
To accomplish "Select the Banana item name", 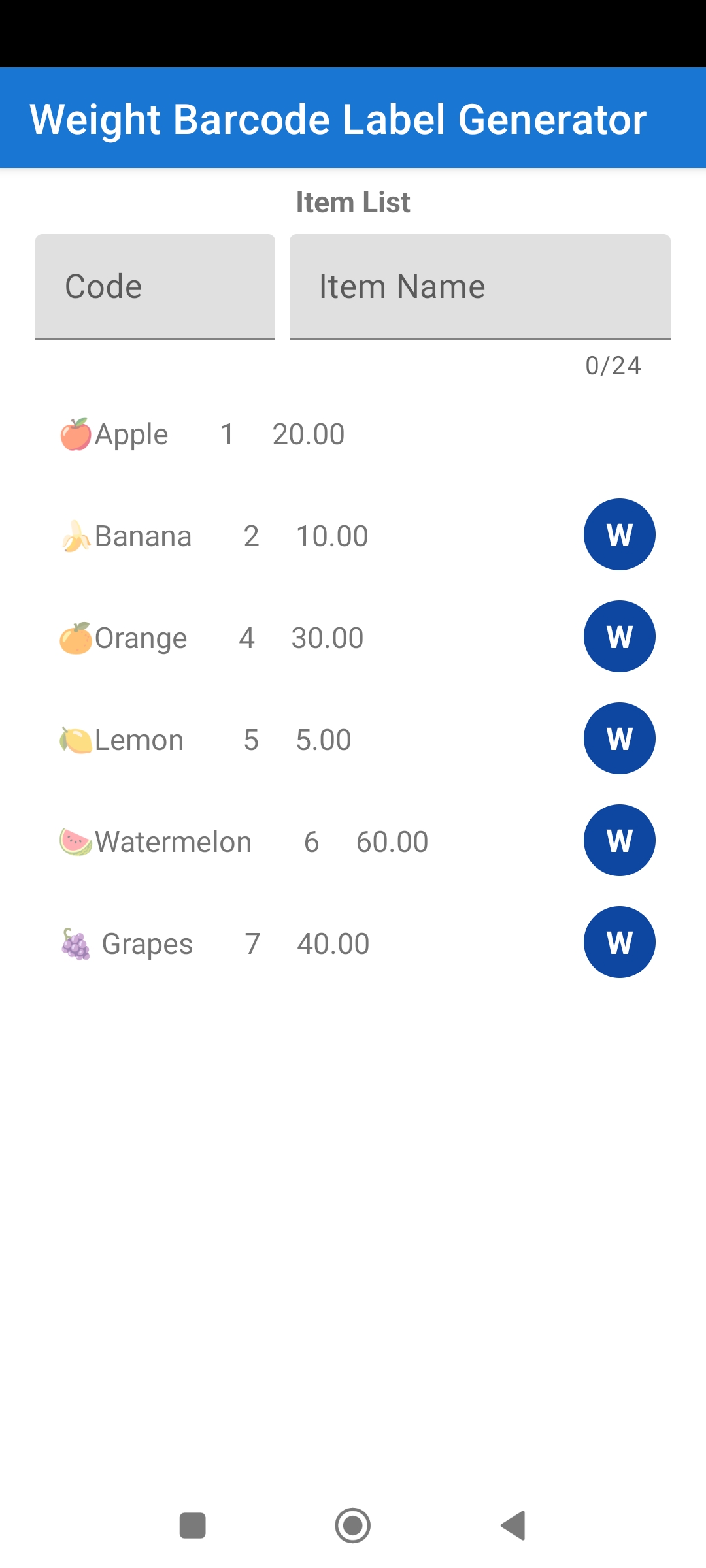I will tap(143, 536).
